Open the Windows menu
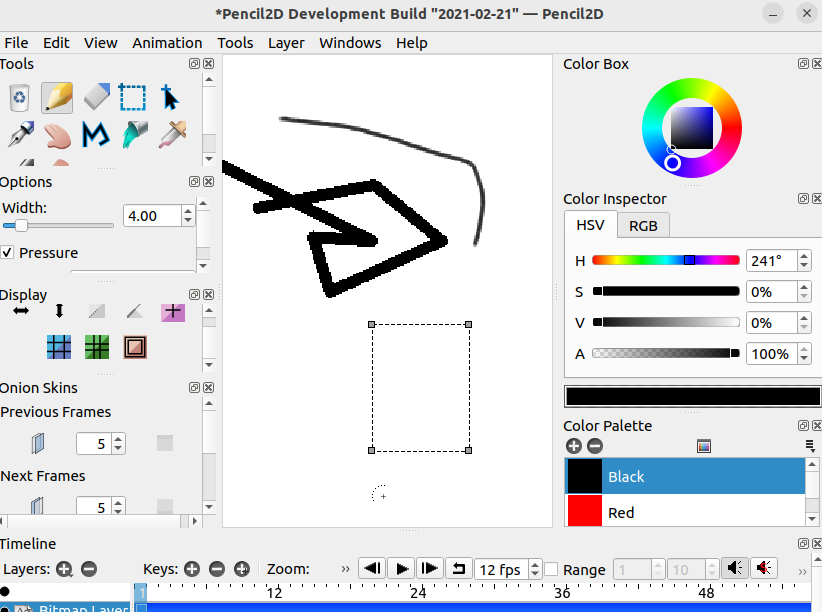The width and height of the screenshot is (822, 612). [x=350, y=42]
